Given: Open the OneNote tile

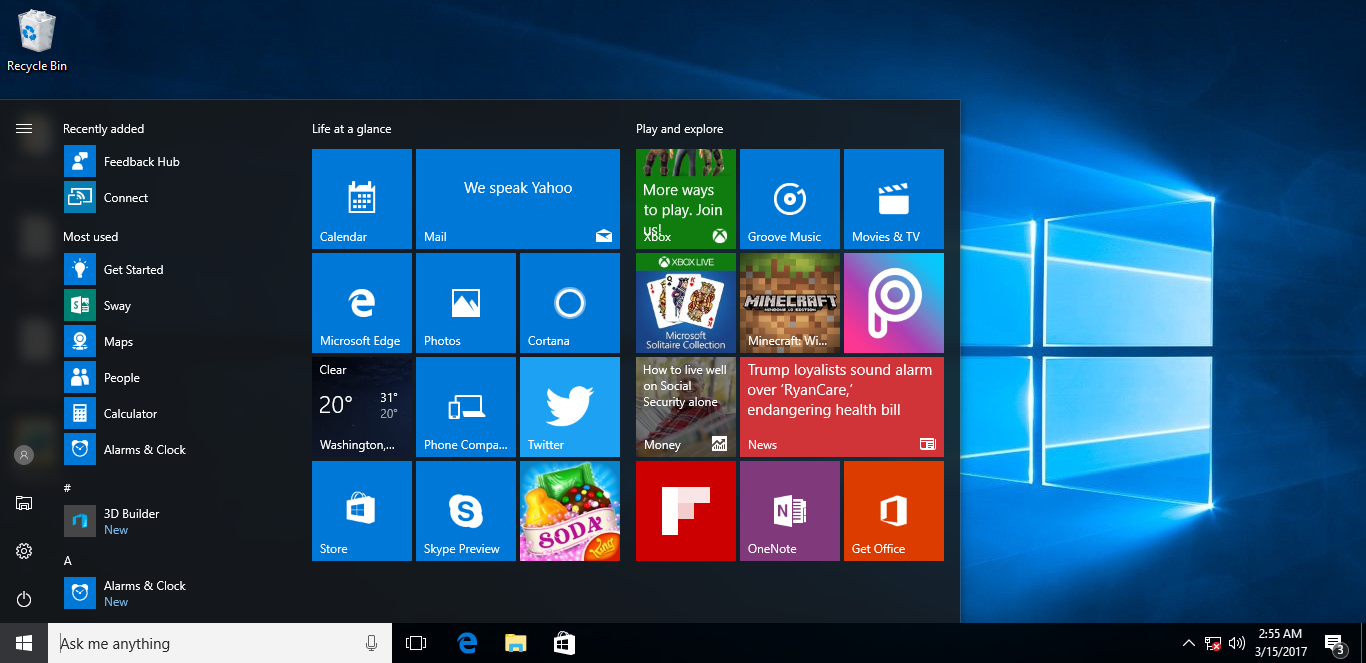Looking at the screenshot, I should [790, 511].
